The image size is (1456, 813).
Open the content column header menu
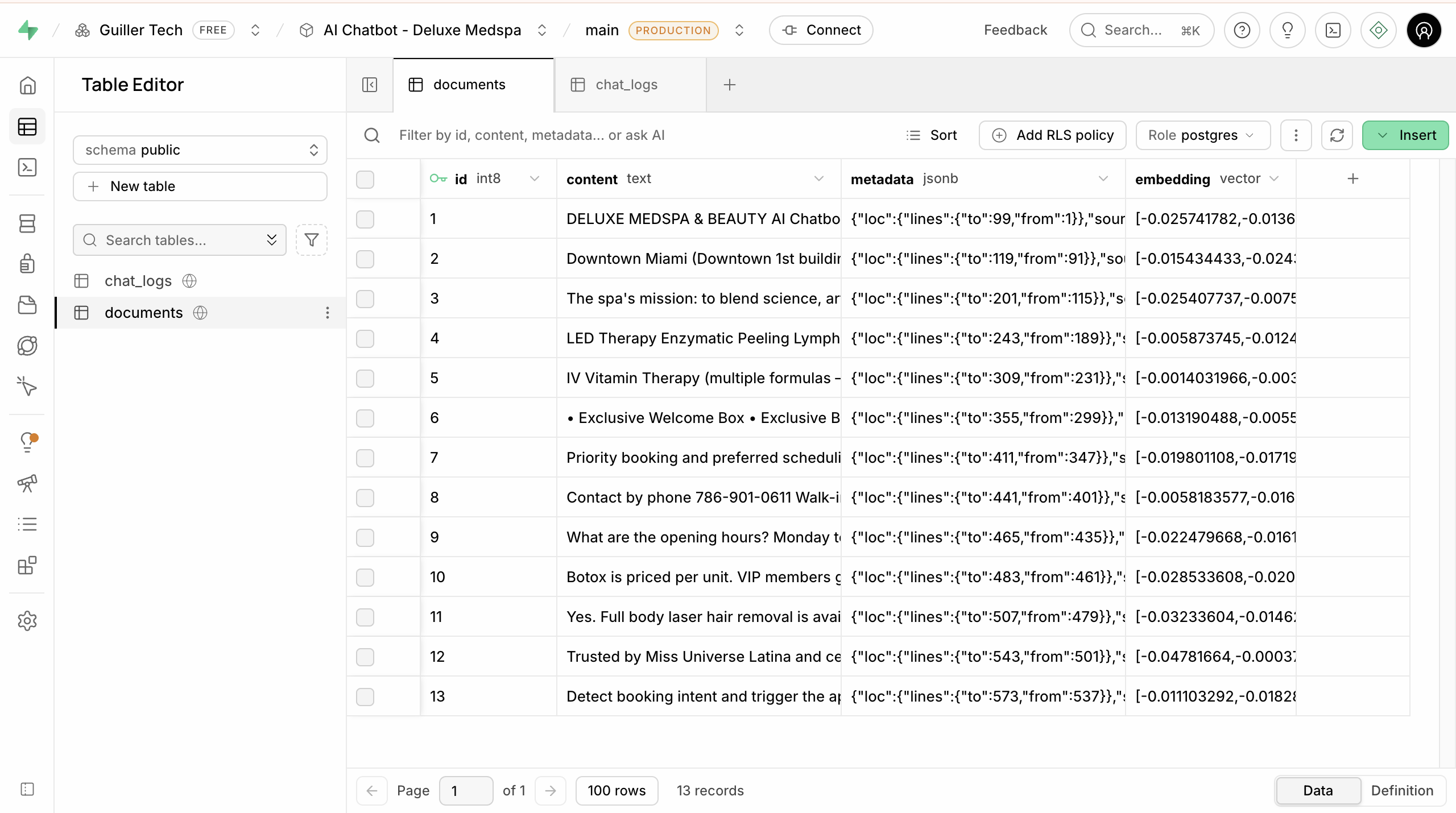tap(819, 179)
